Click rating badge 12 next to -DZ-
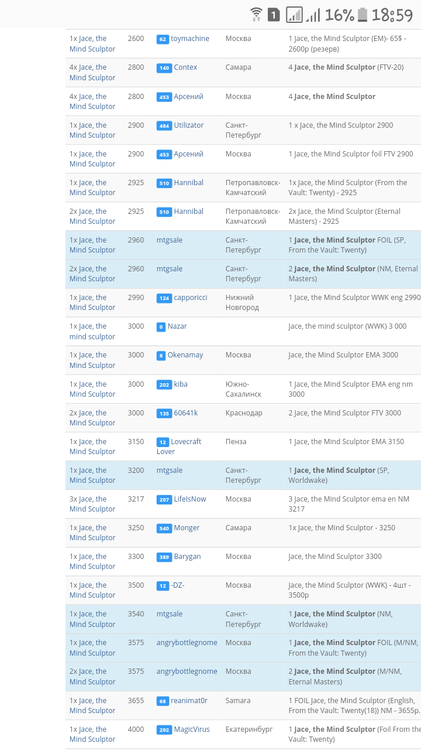The height and width of the screenshot is (750, 421). pyautogui.click(x=163, y=585)
